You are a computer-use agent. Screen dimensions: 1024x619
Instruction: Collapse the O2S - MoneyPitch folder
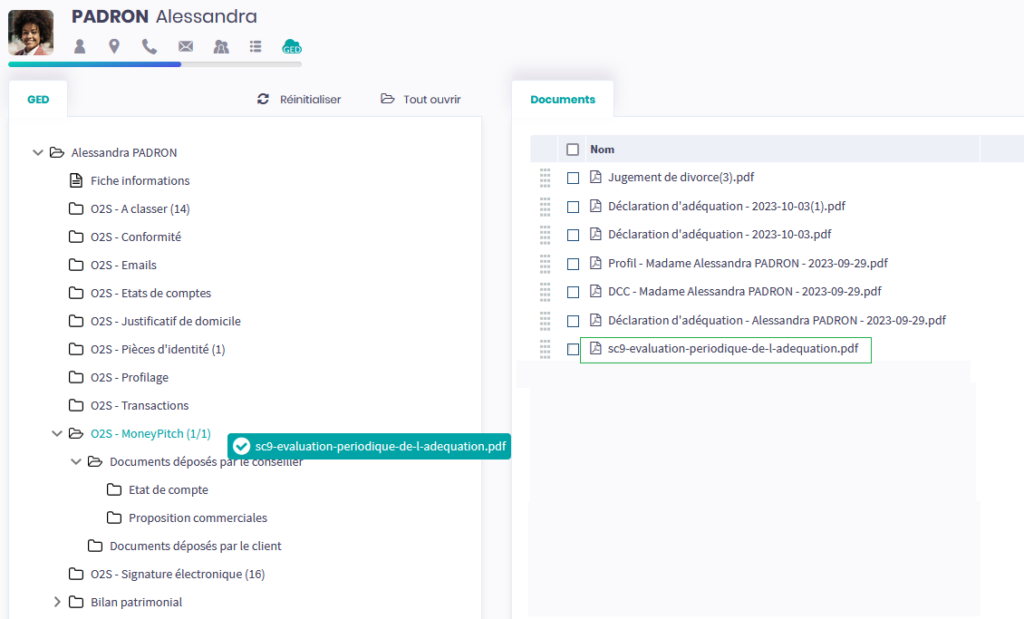(57, 434)
